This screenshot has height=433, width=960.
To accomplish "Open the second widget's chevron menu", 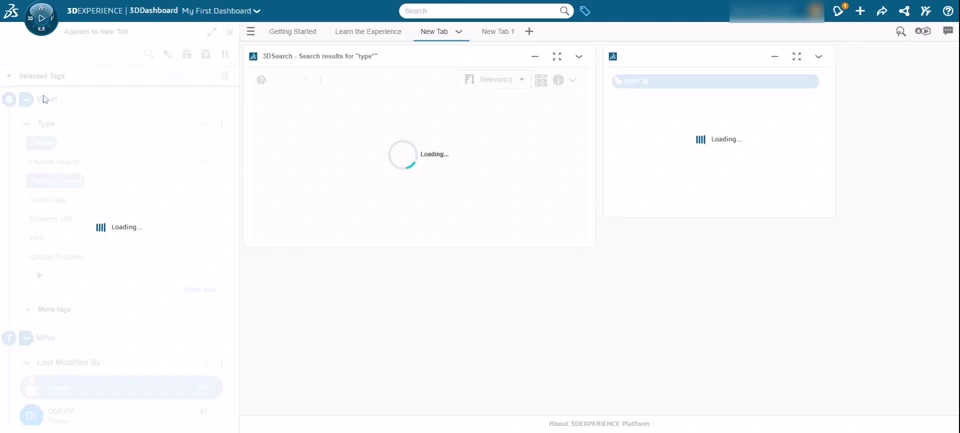I will [819, 56].
